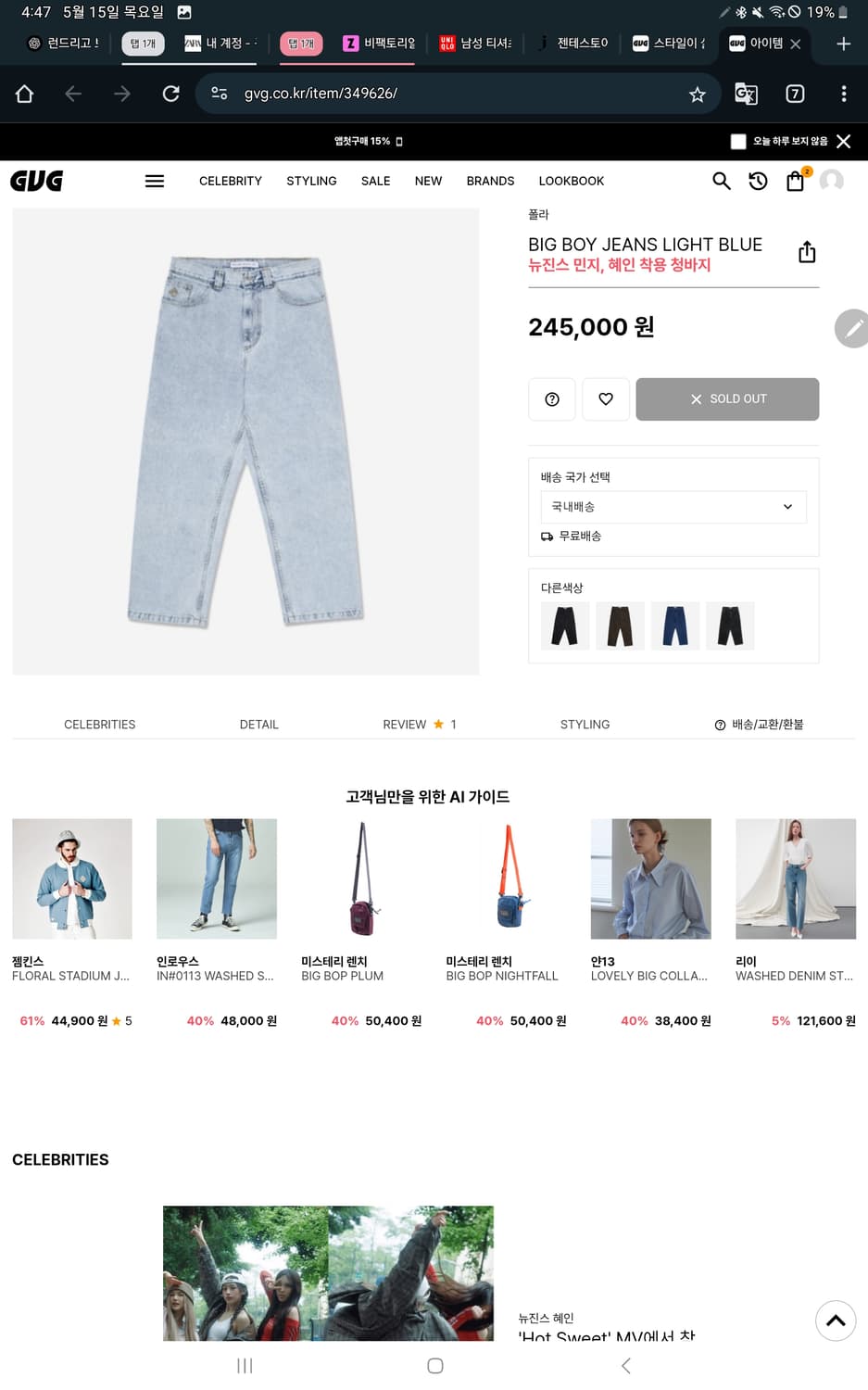
Task: Expand the 국내배송 shipping country dropdown
Action: [x=673, y=507]
